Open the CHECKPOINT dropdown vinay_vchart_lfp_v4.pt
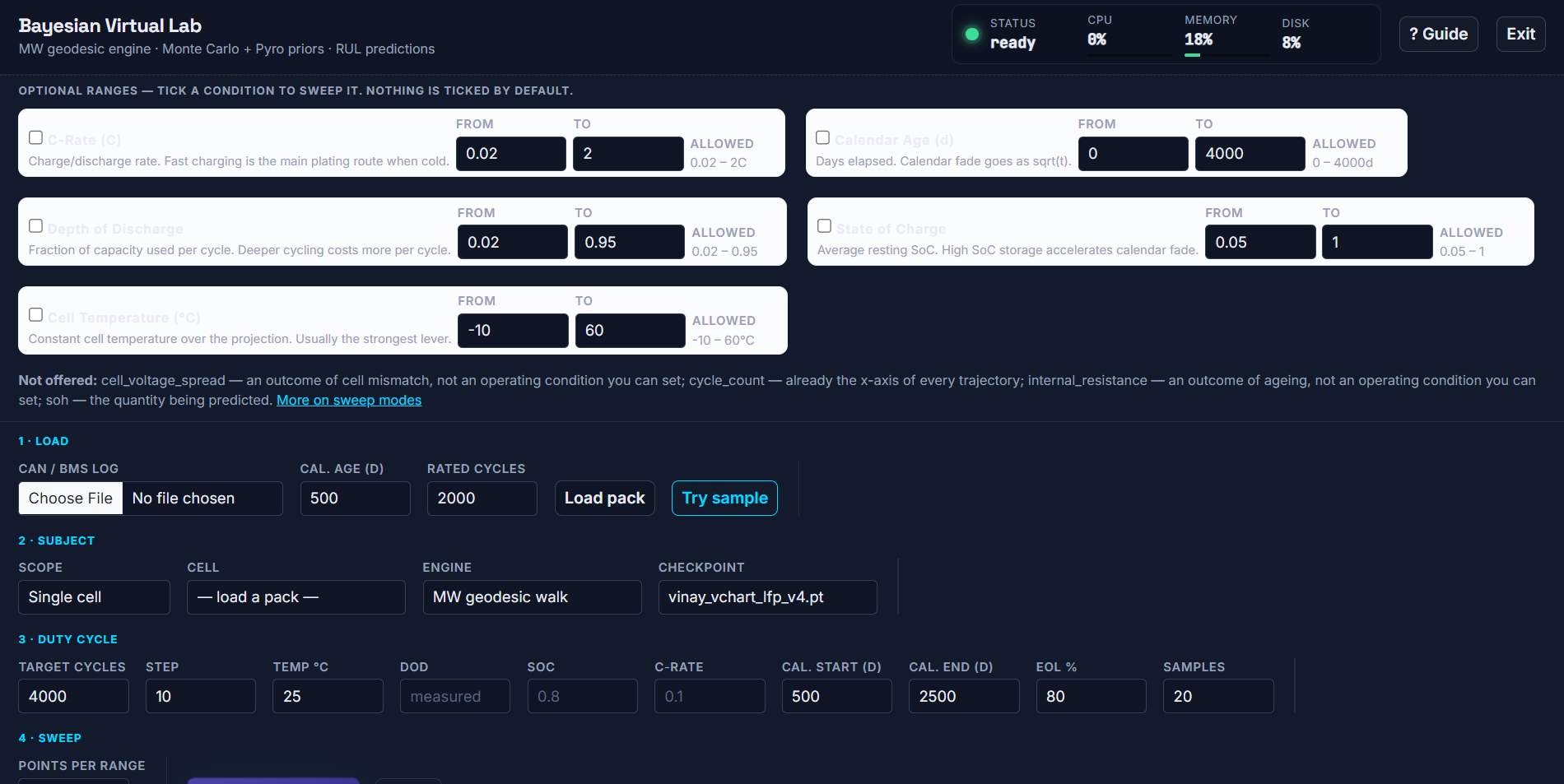The width and height of the screenshot is (1564, 784). [x=768, y=597]
